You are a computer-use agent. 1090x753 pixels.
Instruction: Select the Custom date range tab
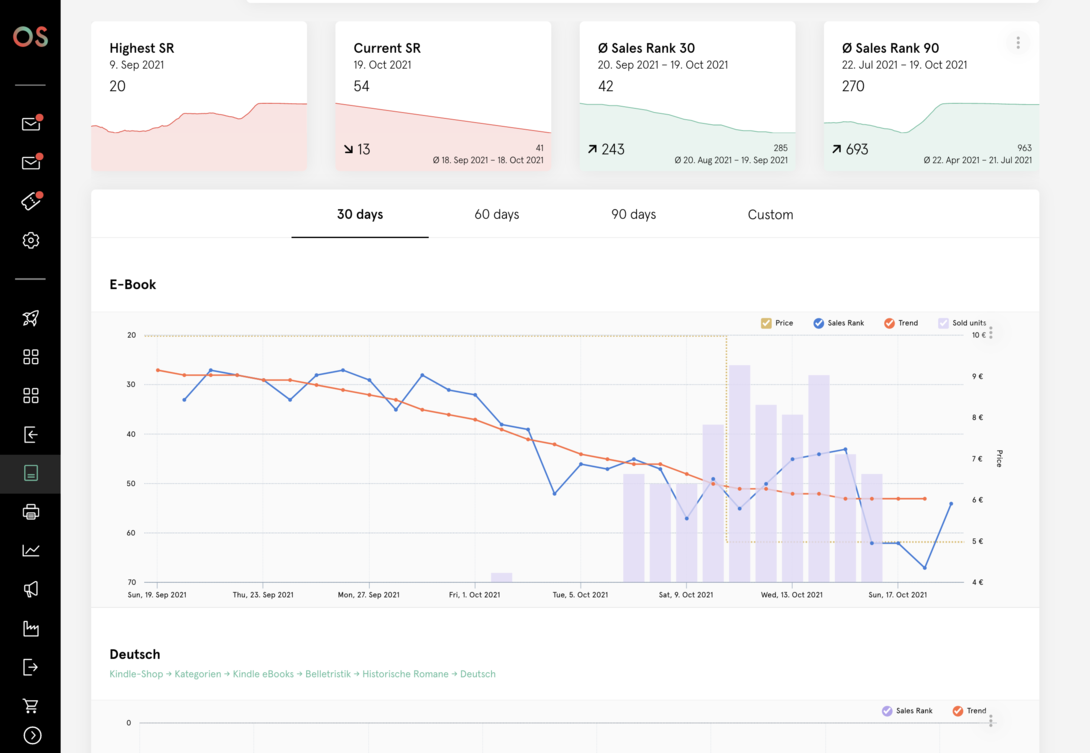[770, 215]
